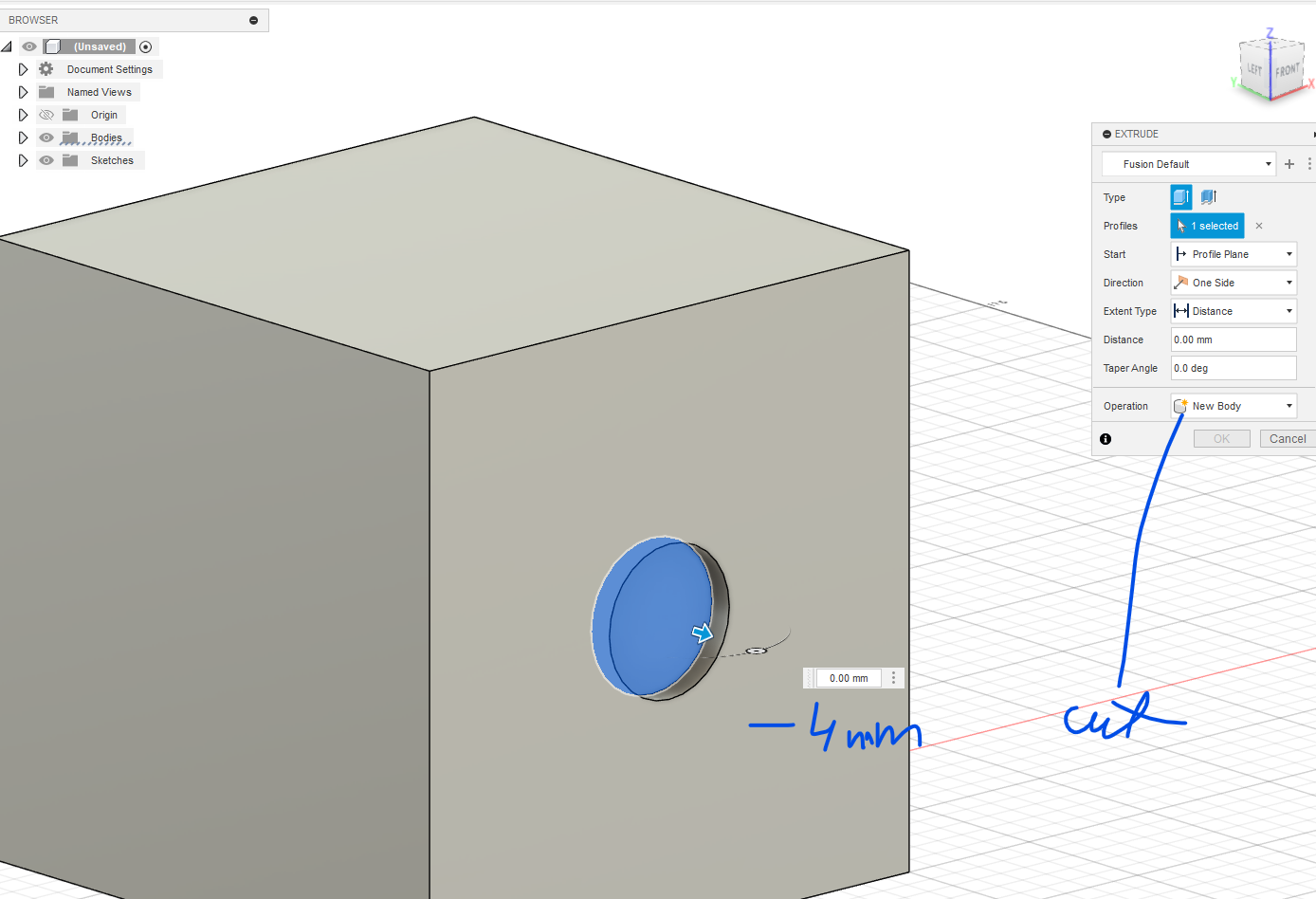Open the Direction dropdown set to One Side
This screenshot has height=899, width=1316.
pos(1234,283)
